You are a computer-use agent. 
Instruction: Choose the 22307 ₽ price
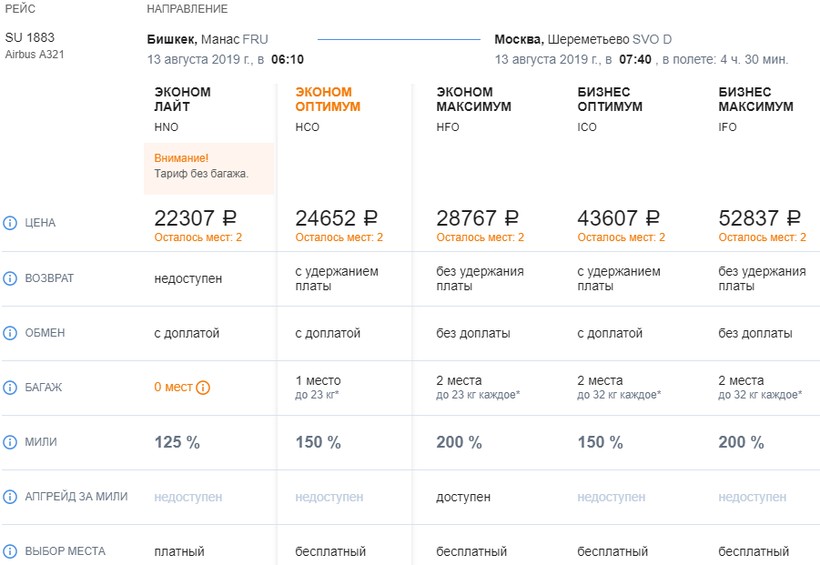(195, 218)
